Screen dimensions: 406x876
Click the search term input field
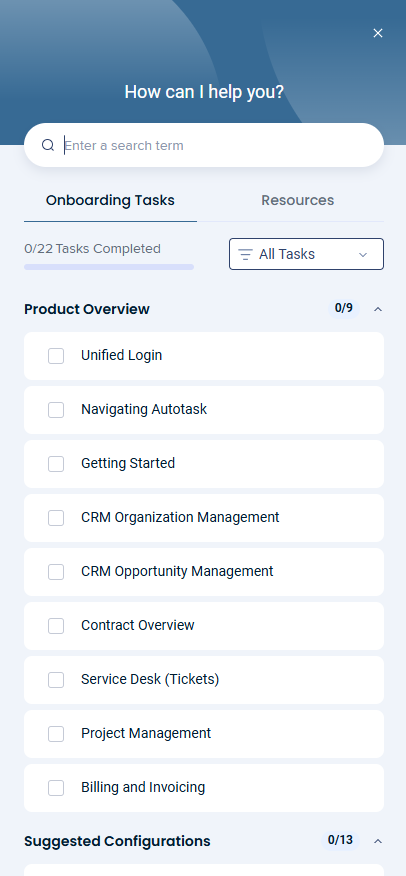tap(204, 145)
